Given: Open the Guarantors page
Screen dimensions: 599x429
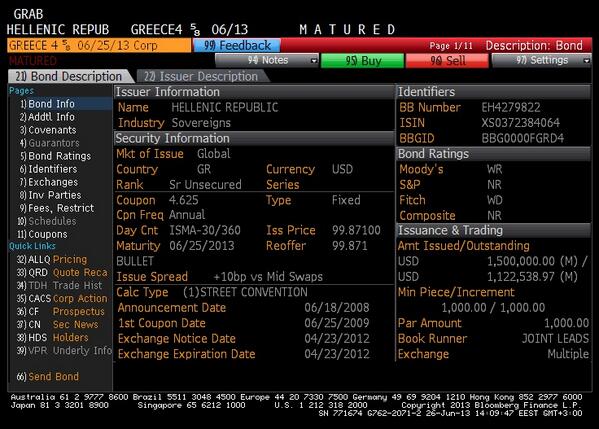Looking at the screenshot, I should (x=50, y=143).
